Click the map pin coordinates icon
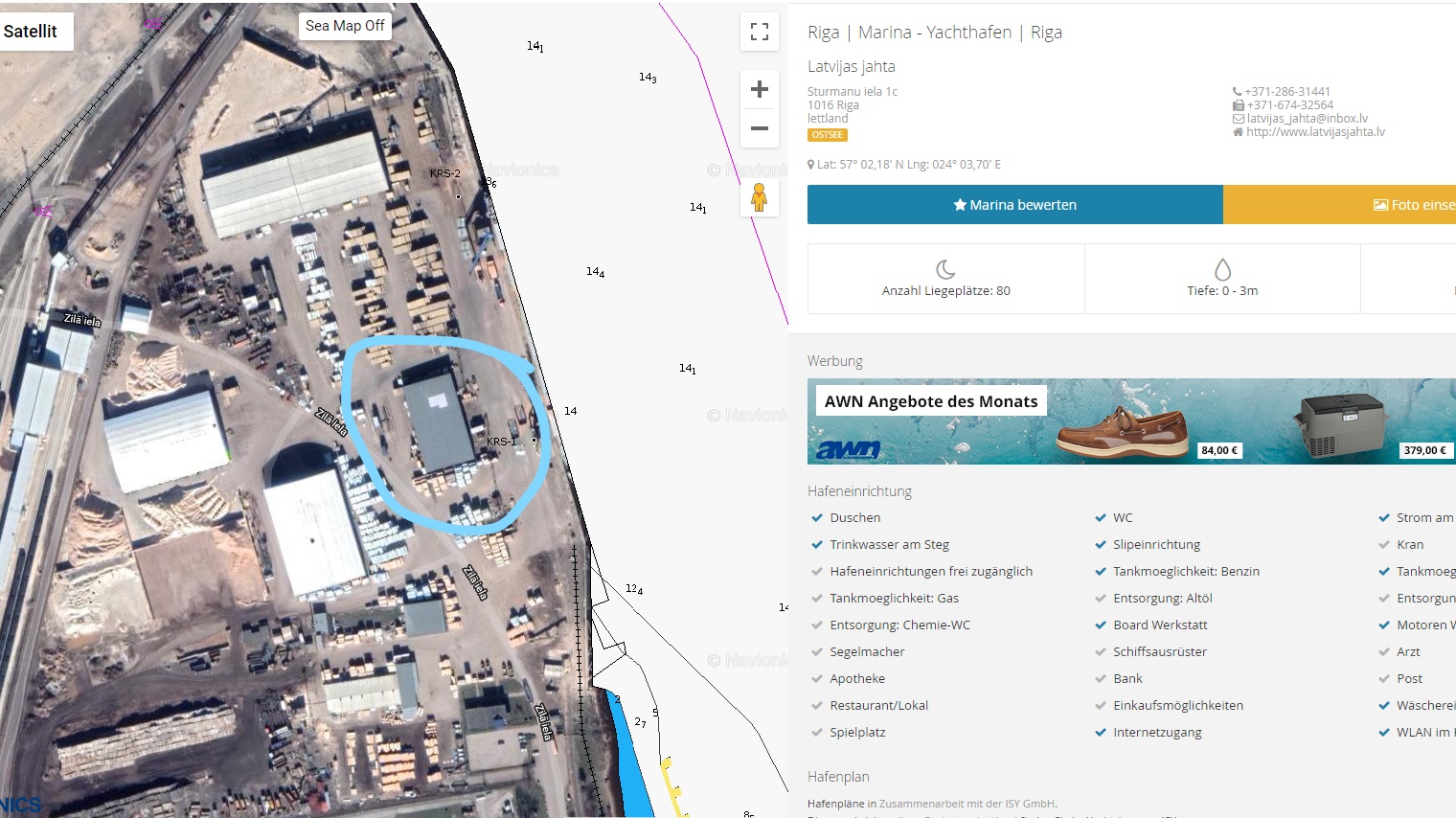The image size is (1456, 818). [x=811, y=165]
